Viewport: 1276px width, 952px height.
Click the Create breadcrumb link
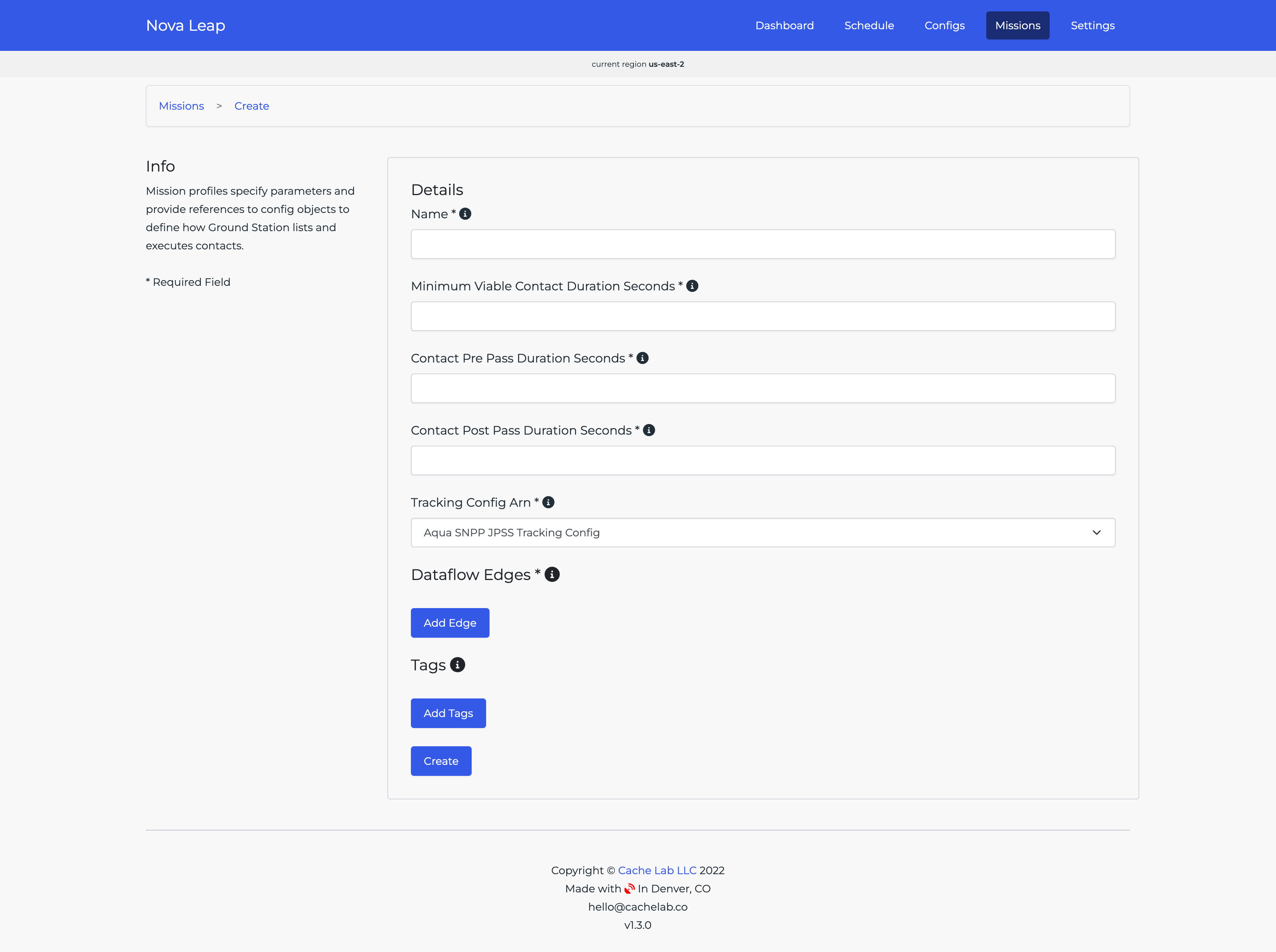(x=251, y=106)
